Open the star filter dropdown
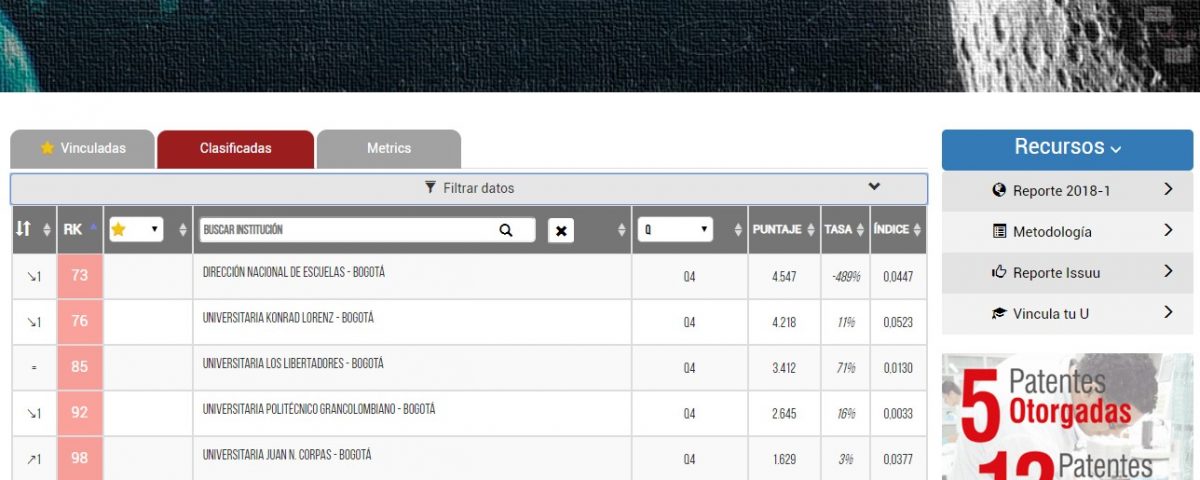1200x480 pixels. 136,229
